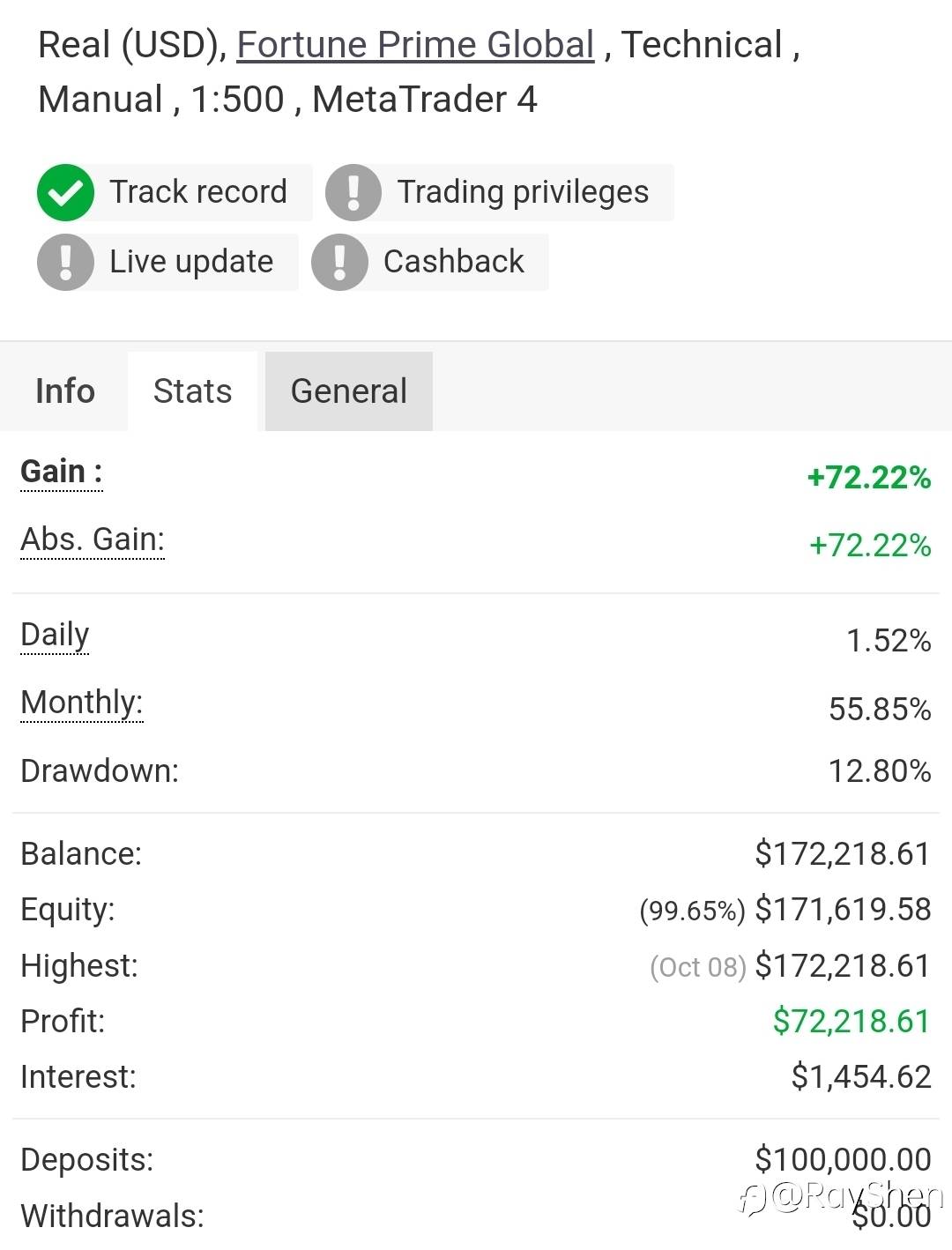Screen dimensions: 952x1250
Task: Click the Trading privileges label
Action: (x=523, y=192)
